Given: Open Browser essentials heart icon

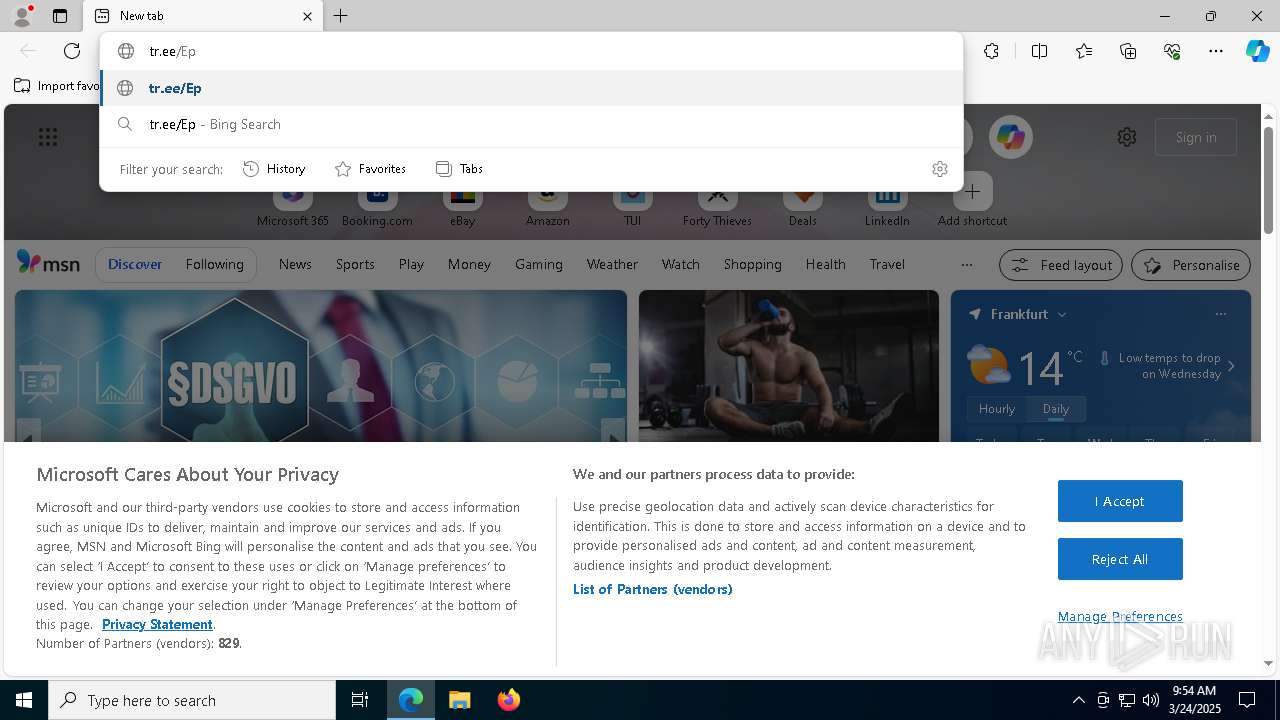Looking at the screenshot, I should 1172,51.
